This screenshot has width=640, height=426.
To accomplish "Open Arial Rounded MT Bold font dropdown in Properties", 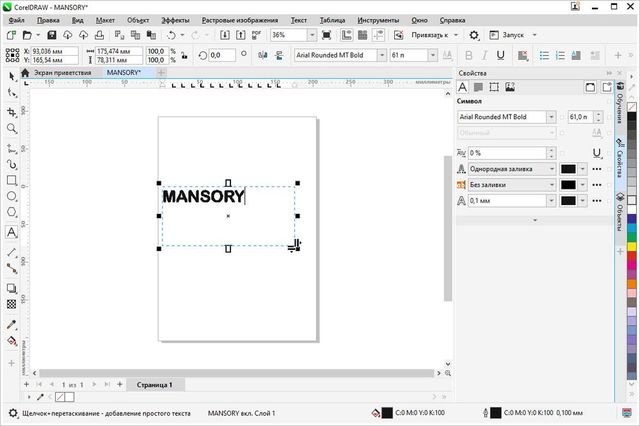I will 551,117.
